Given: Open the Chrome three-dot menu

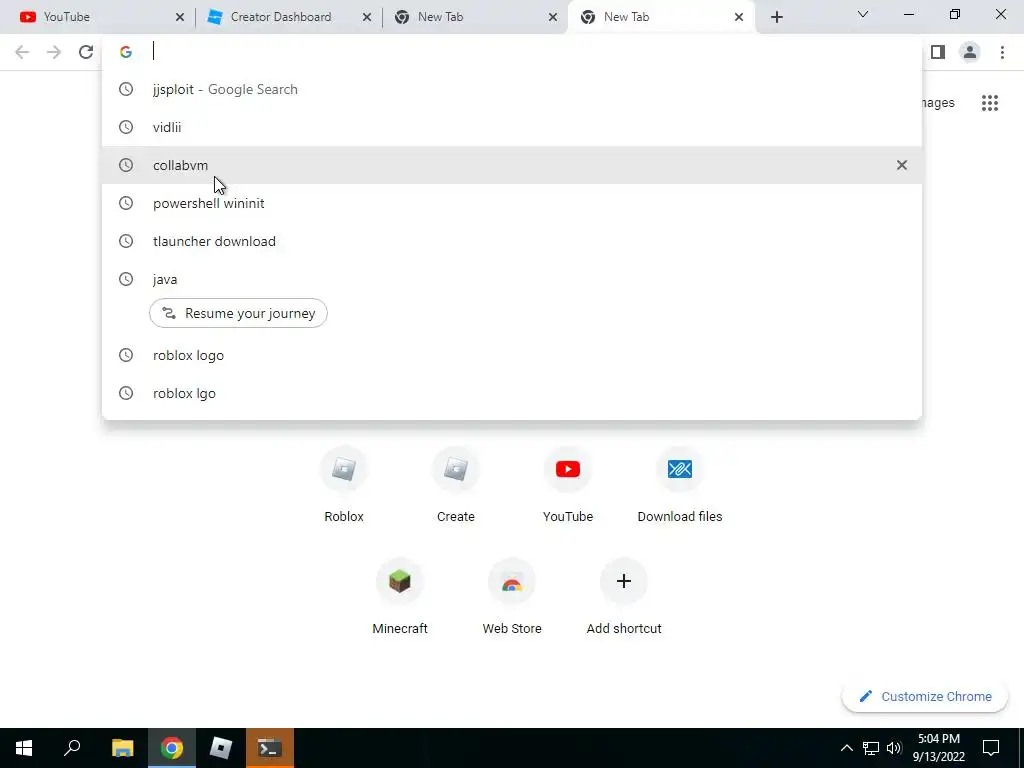Looking at the screenshot, I should 1002,52.
